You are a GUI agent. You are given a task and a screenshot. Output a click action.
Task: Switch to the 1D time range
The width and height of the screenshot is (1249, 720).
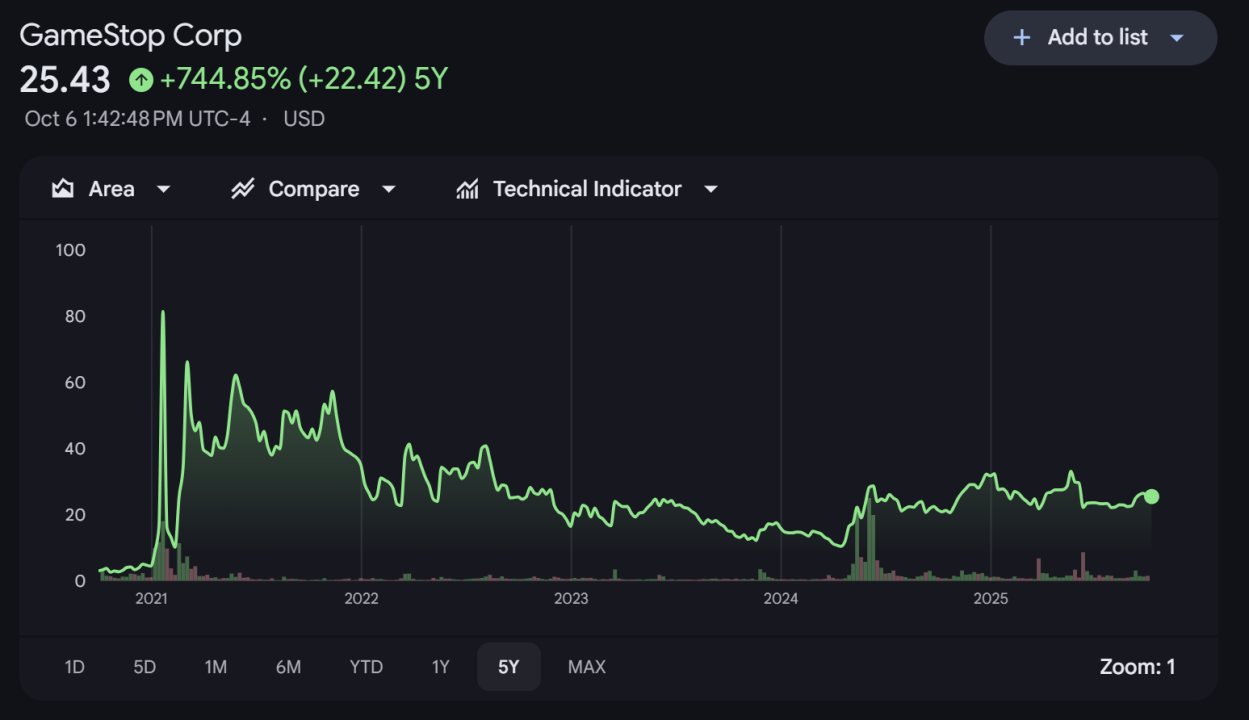74,667
